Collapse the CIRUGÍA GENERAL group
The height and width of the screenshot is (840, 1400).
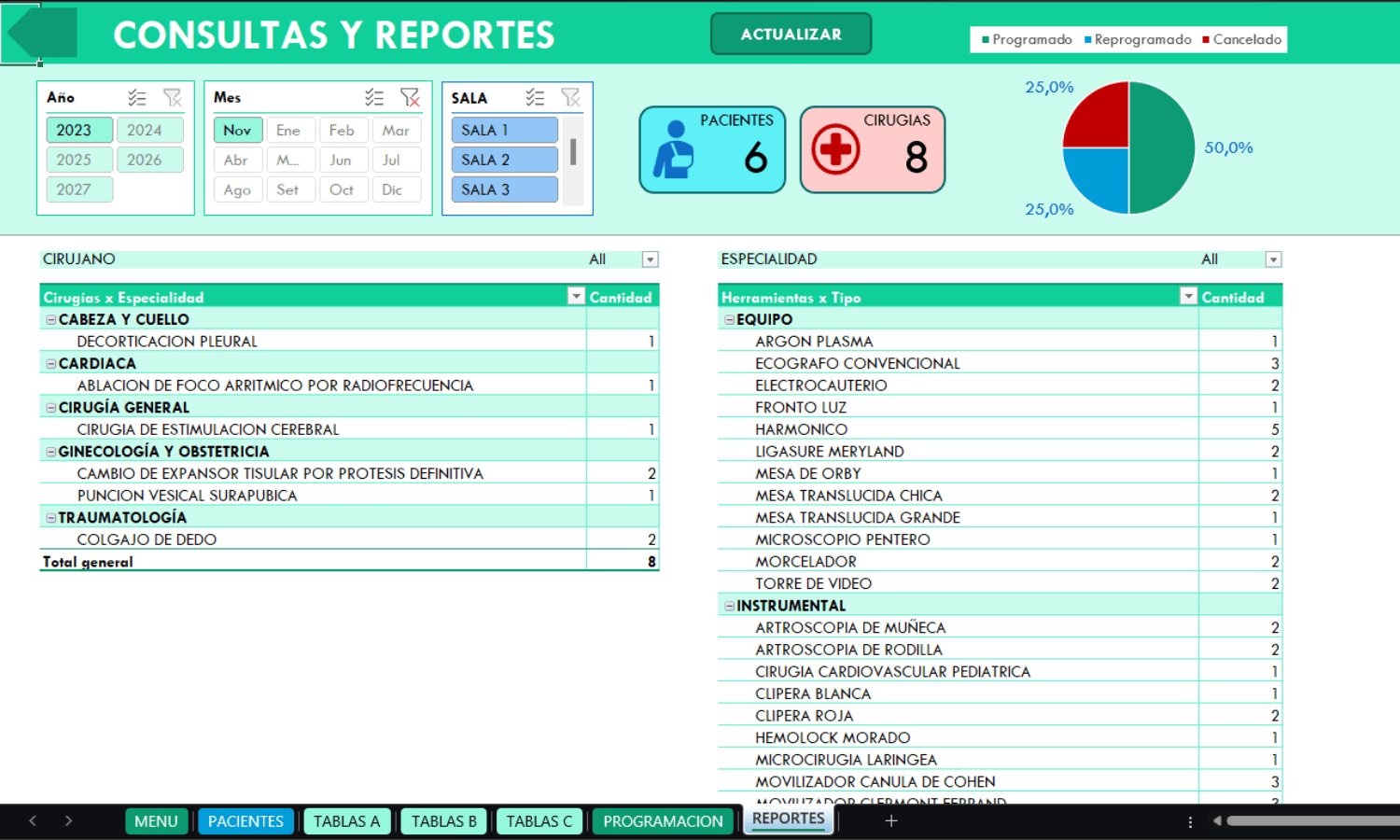pyautogui.click(x=51, y=407)
